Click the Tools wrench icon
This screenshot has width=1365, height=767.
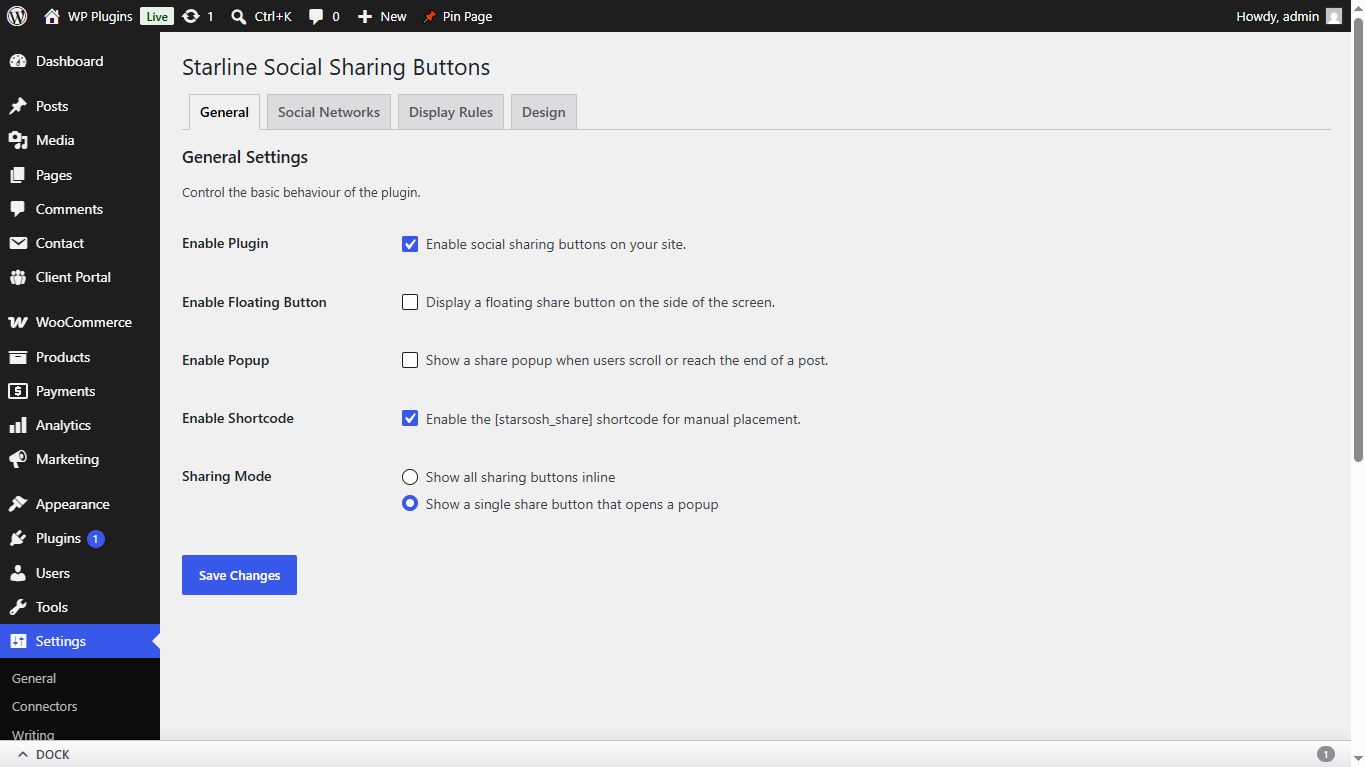[18, 607]
